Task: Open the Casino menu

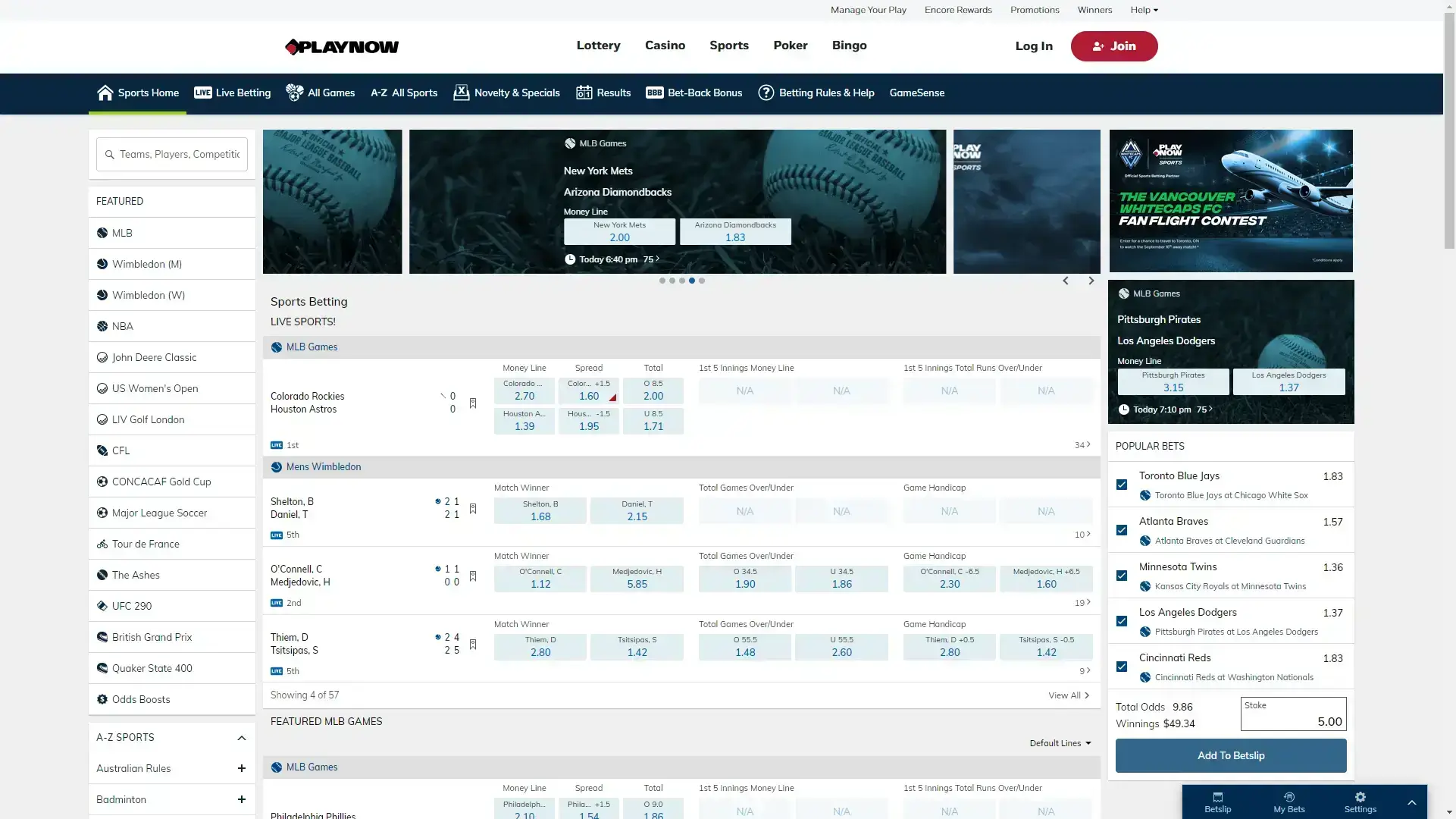Action: coord(665,45)
